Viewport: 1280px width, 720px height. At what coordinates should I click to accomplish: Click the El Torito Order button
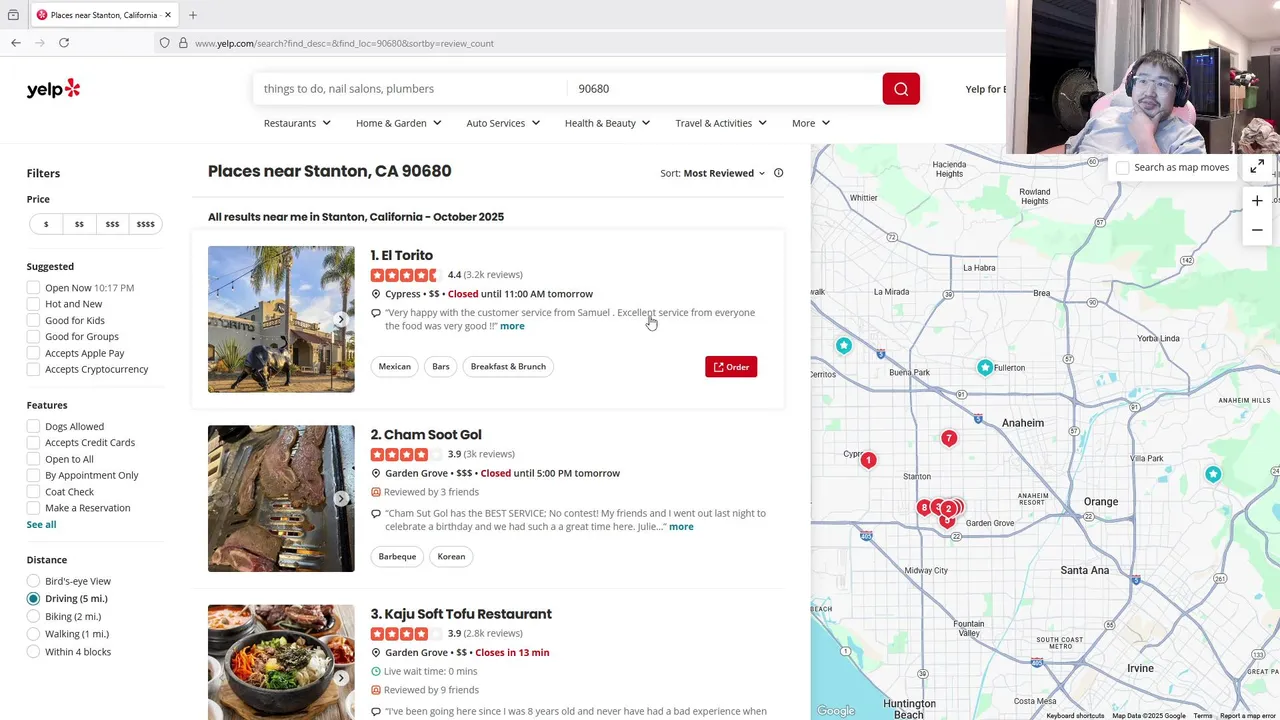pyautogui.click(x=731, y=367)
